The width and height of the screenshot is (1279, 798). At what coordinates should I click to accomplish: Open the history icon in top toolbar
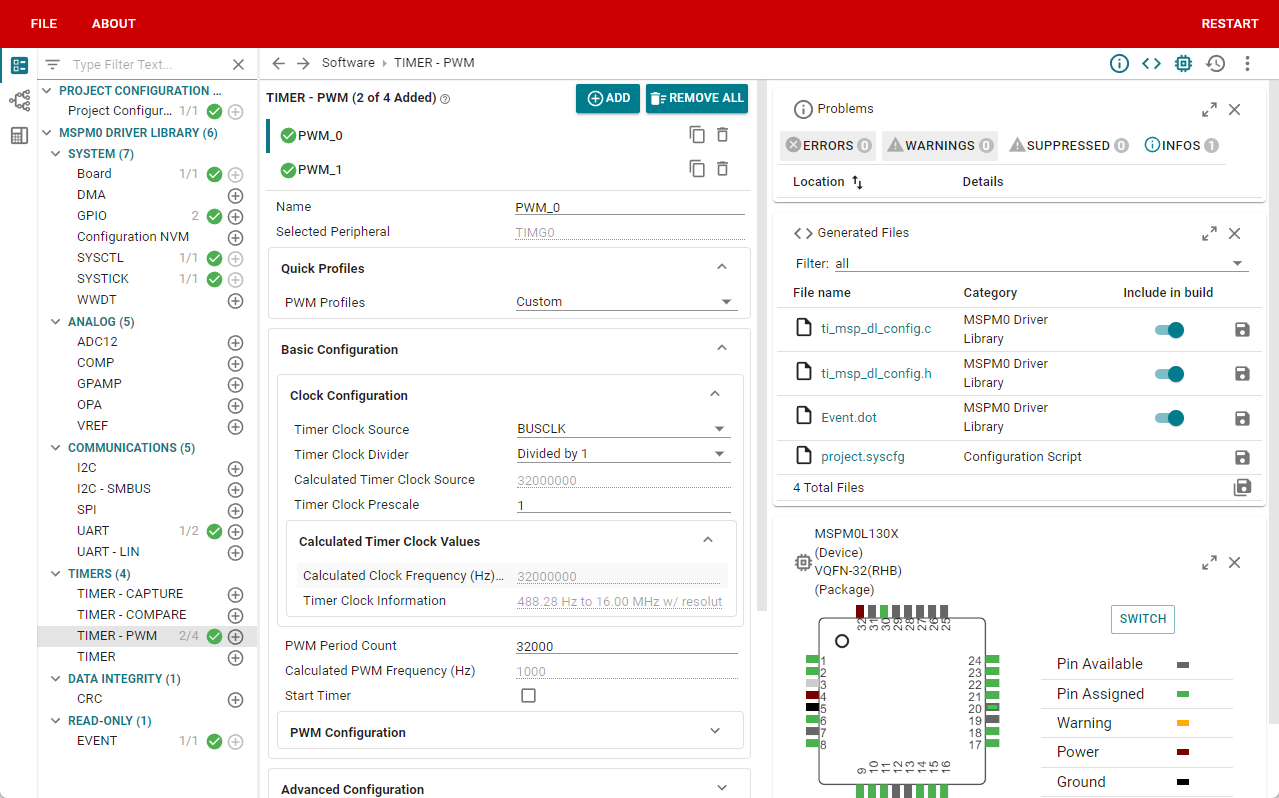tap(1215, 64)
